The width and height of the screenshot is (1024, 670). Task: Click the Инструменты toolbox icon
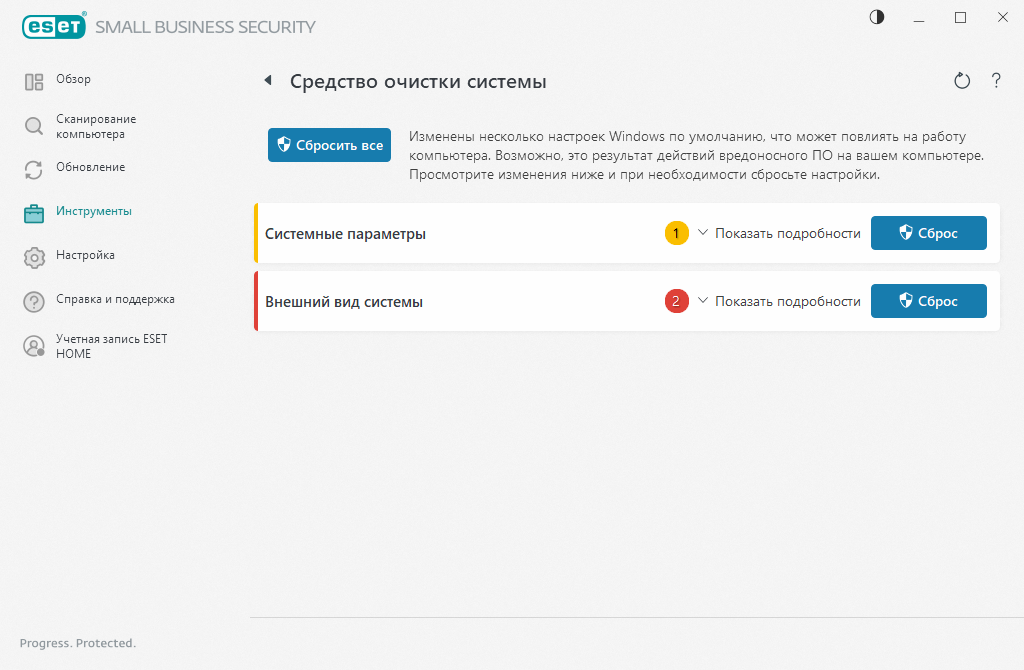tap(33, 211)
